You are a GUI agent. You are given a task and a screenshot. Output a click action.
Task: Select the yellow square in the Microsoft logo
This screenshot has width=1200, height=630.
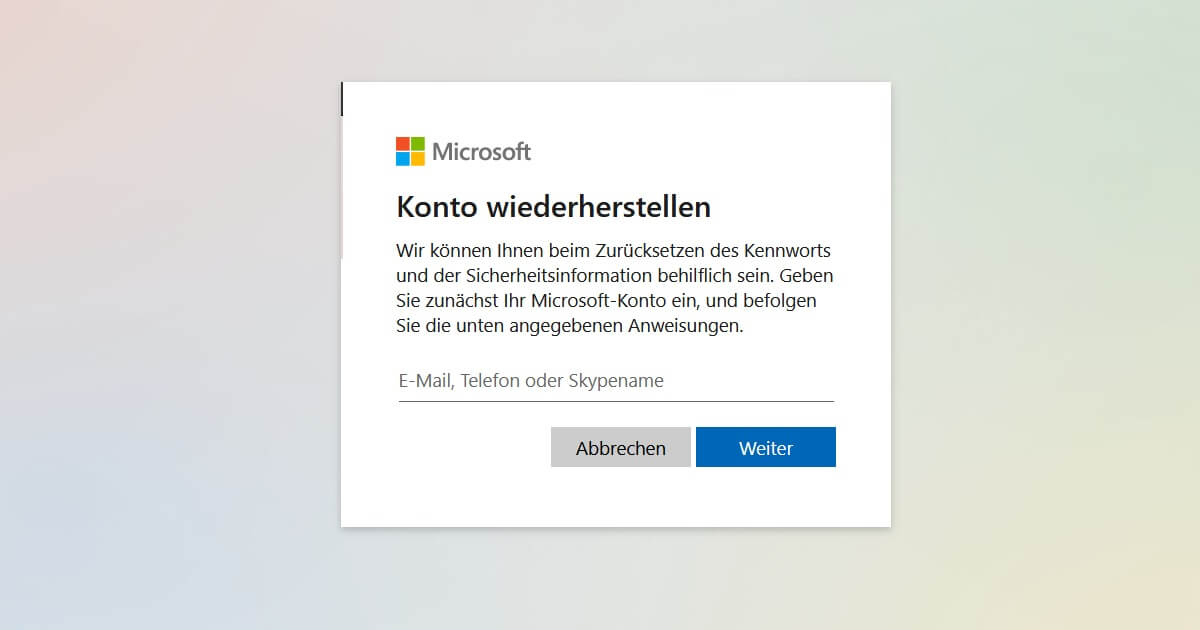[420, 160]
